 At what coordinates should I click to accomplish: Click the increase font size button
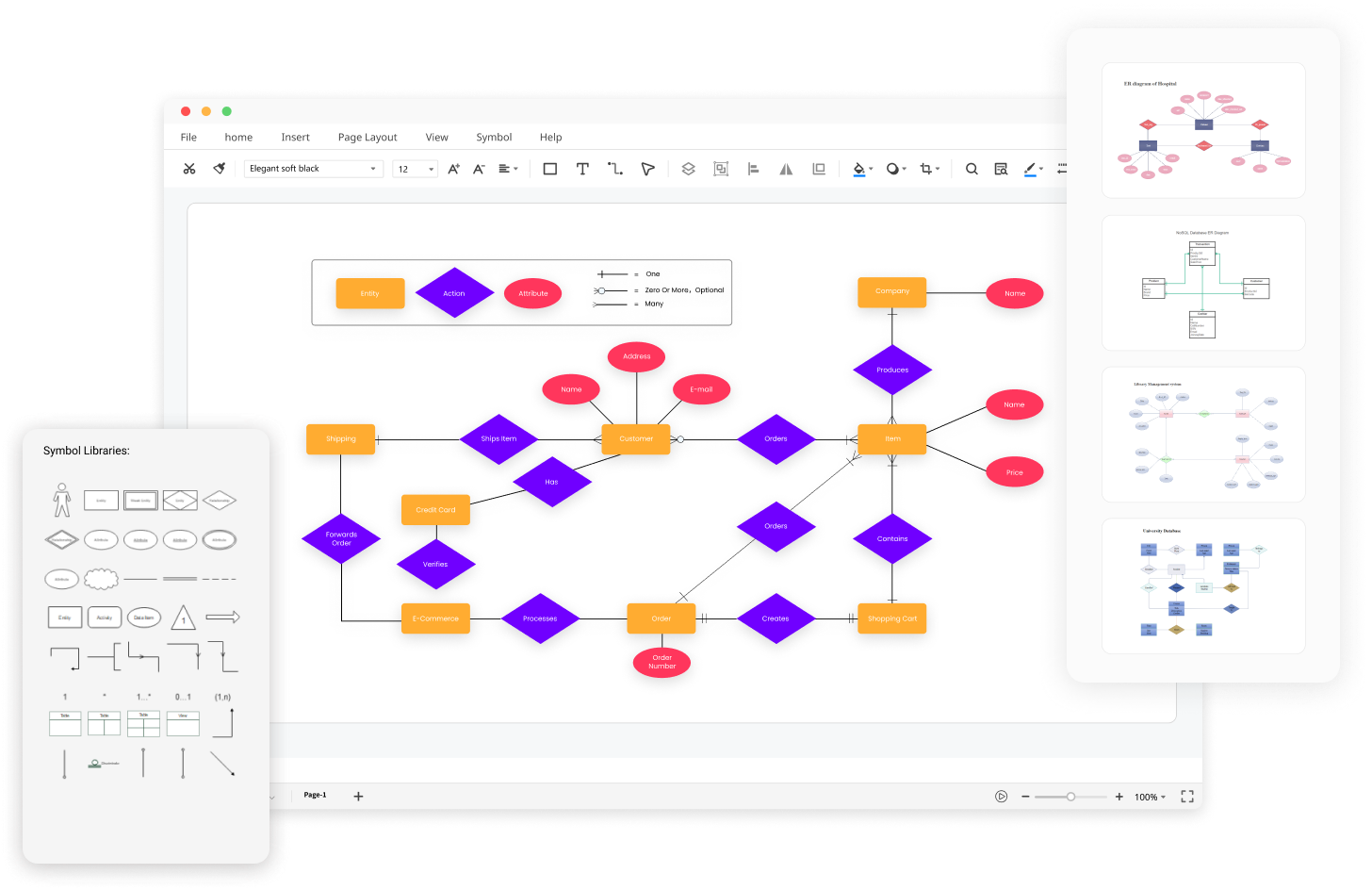point(452,168)
